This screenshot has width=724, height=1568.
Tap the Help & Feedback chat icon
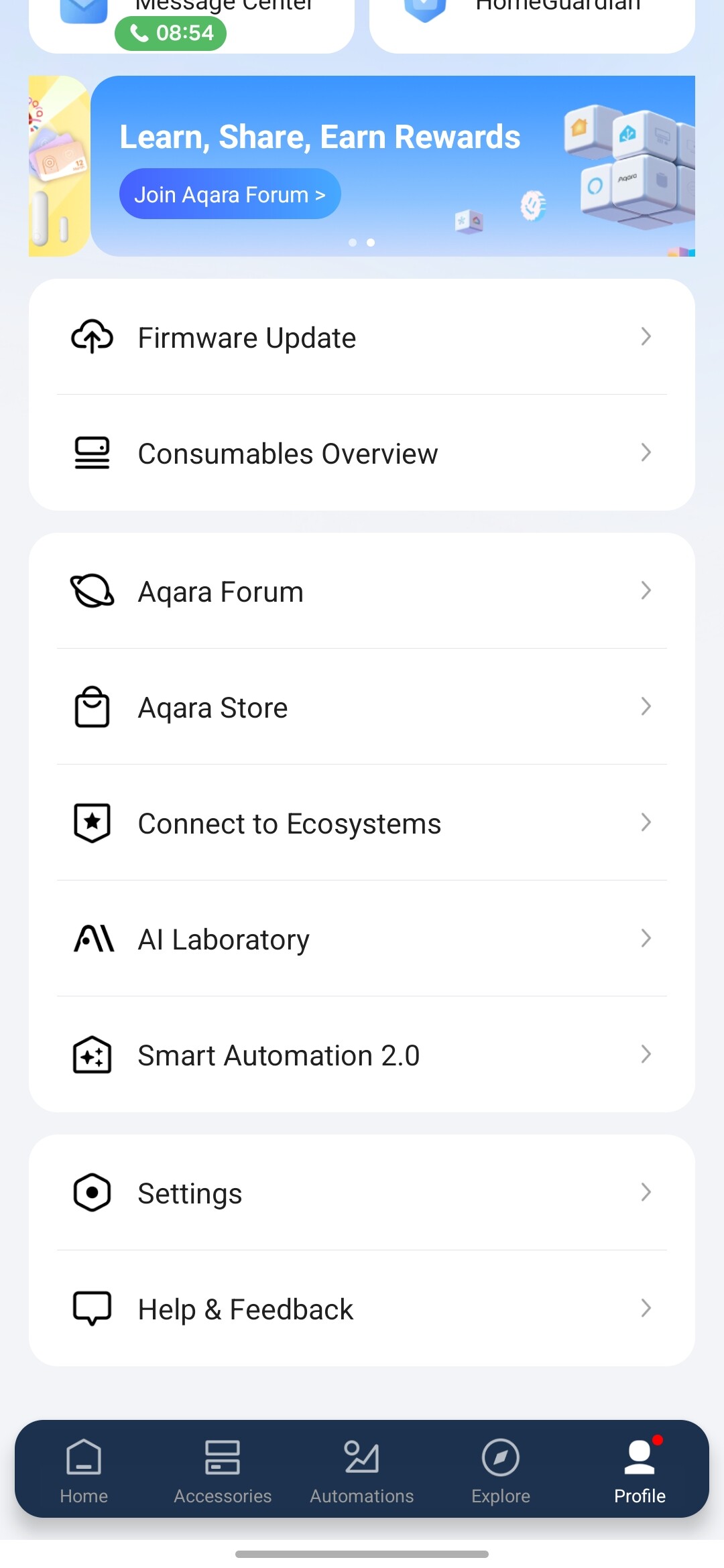click(x=92, y=1309)
